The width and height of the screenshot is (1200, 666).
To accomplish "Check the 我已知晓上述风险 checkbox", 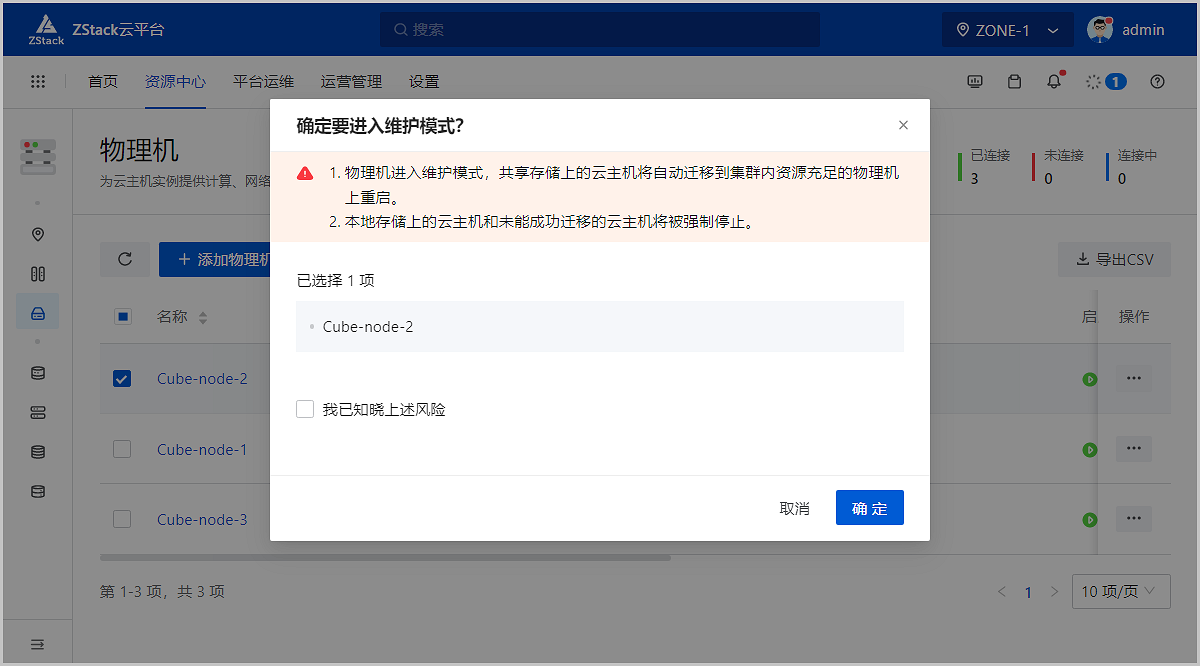I will pos(305,409).
